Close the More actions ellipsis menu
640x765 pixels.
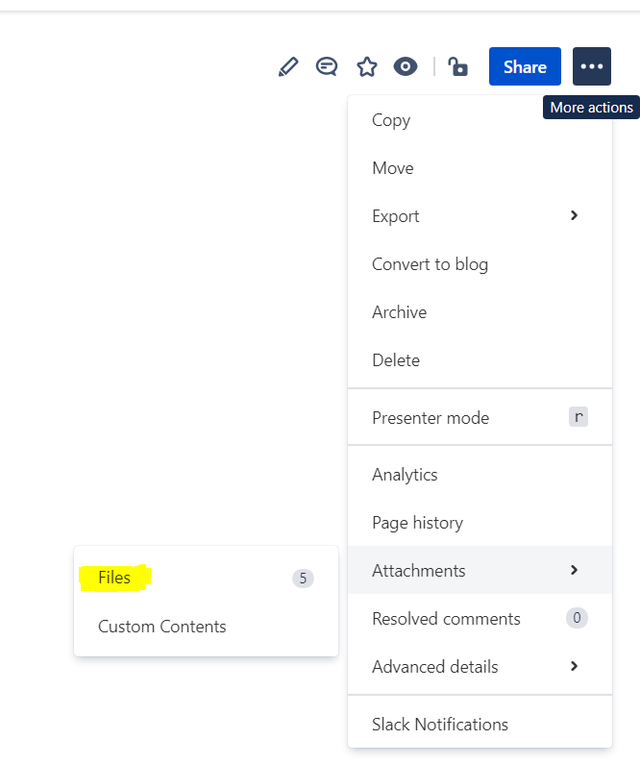pos(591,67)
